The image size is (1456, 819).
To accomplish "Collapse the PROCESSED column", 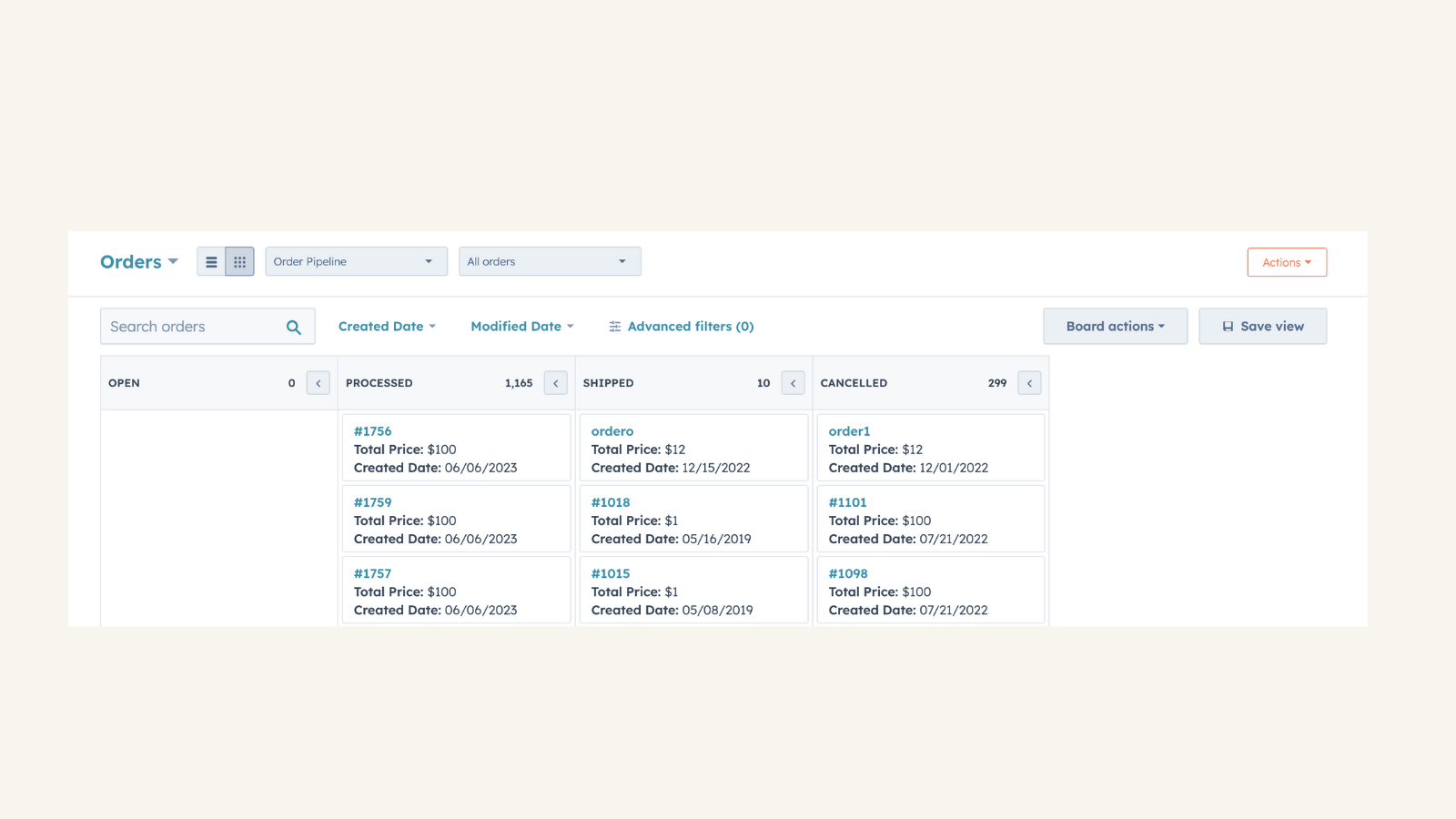I will (555, 382).
